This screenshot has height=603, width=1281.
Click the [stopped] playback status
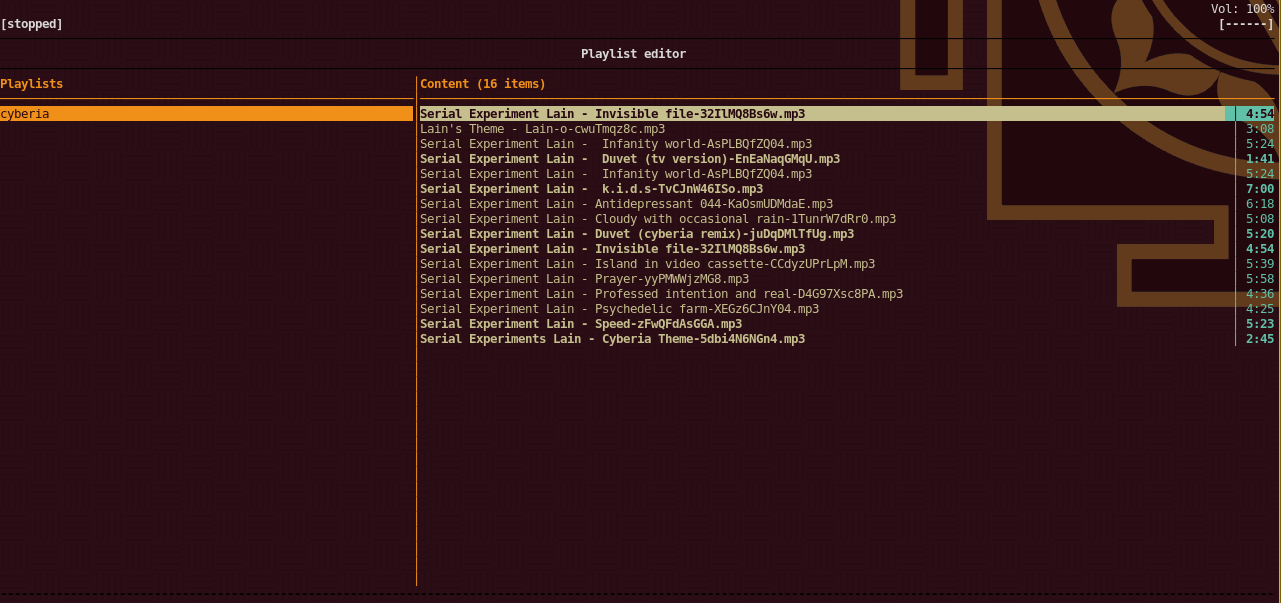click(32, 24)
